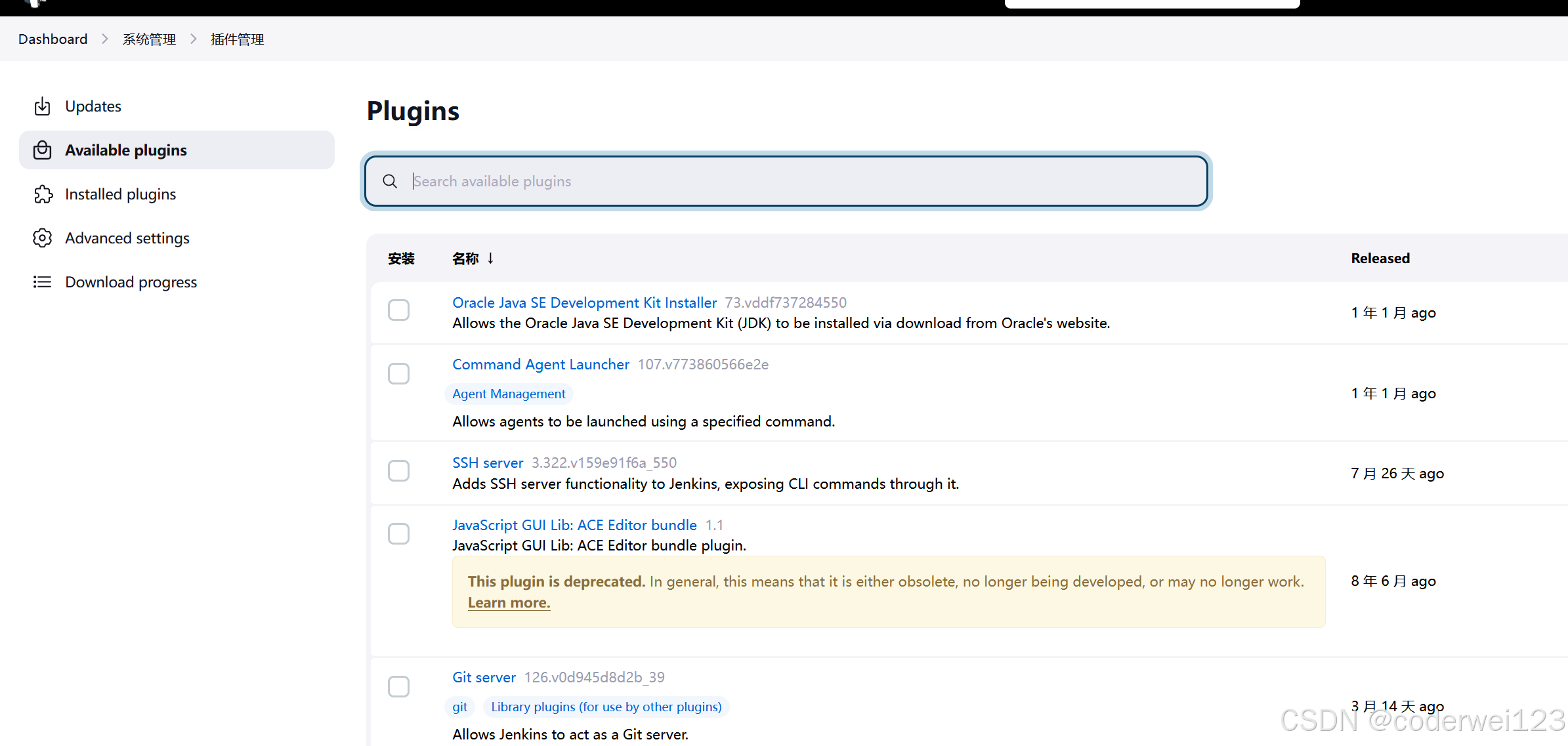Image resolution: width=1568 pixels, height=746 pixels.
Task: Click the Available plugins shopping bag icon
Action: [43, 150]
